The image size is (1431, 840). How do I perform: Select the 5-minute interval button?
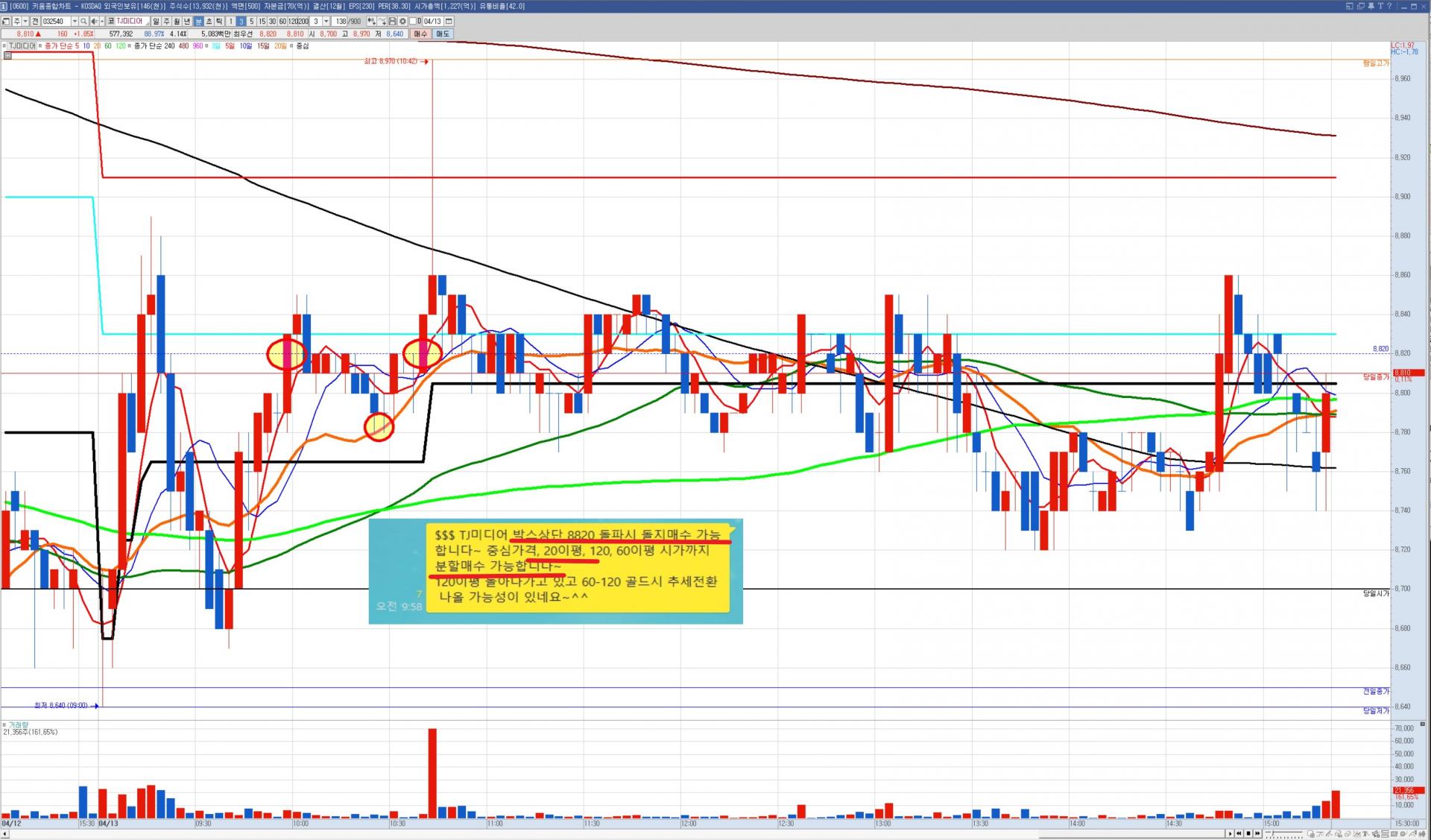tap(252, 22)
